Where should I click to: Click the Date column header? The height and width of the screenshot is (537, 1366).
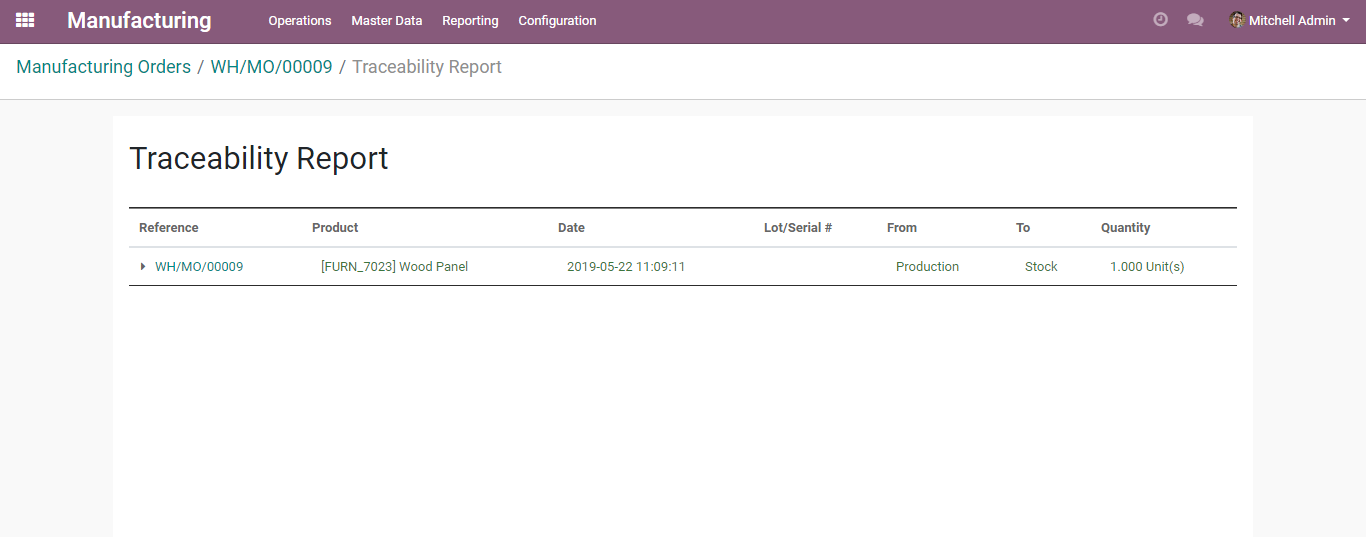(x=571, y=228)
